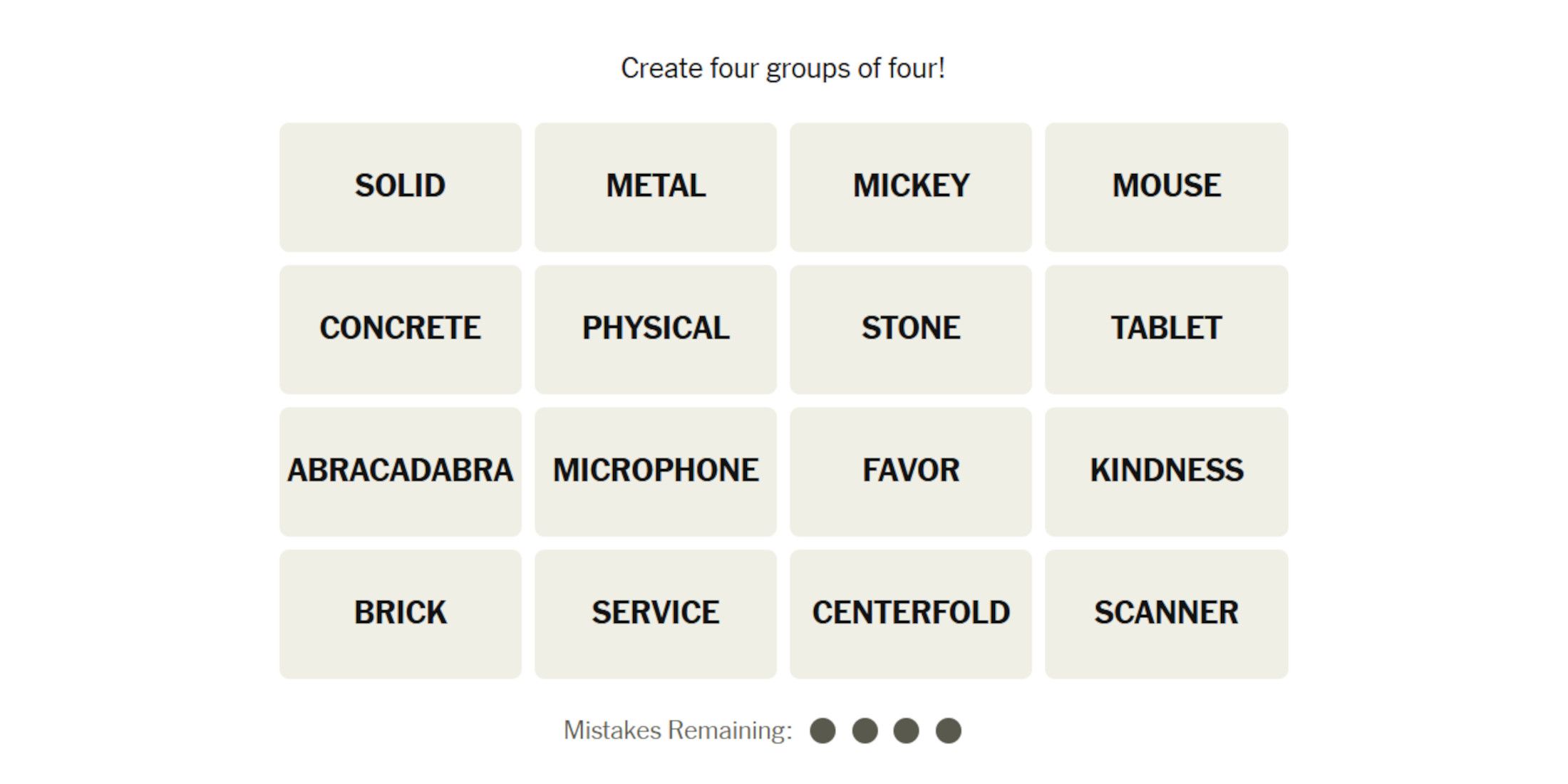Select the BRICK tile

tap(400, 614)
